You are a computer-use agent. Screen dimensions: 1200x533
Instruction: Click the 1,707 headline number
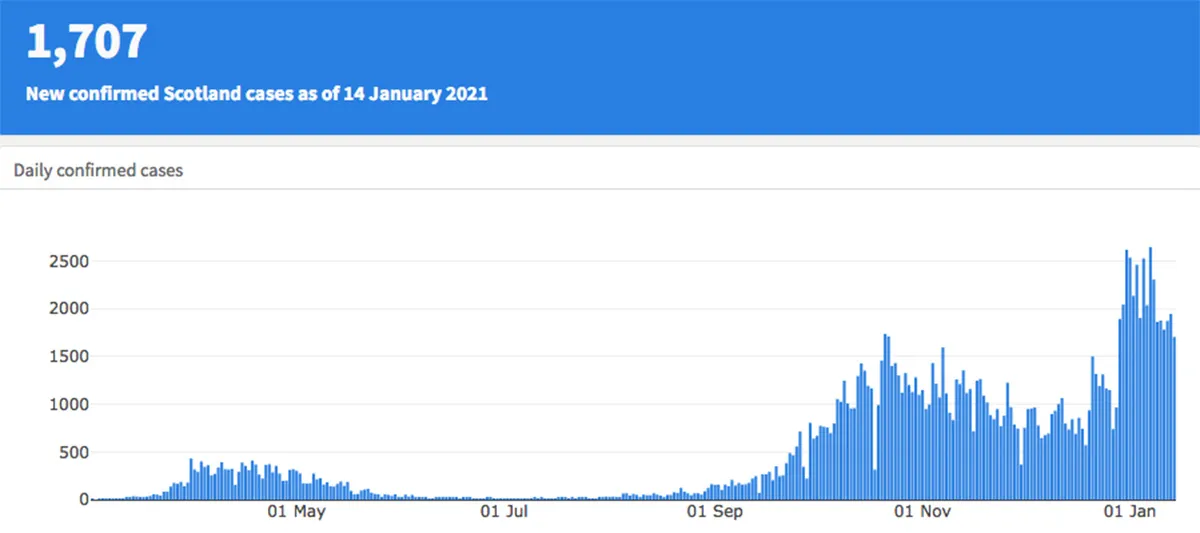(87, 42)
